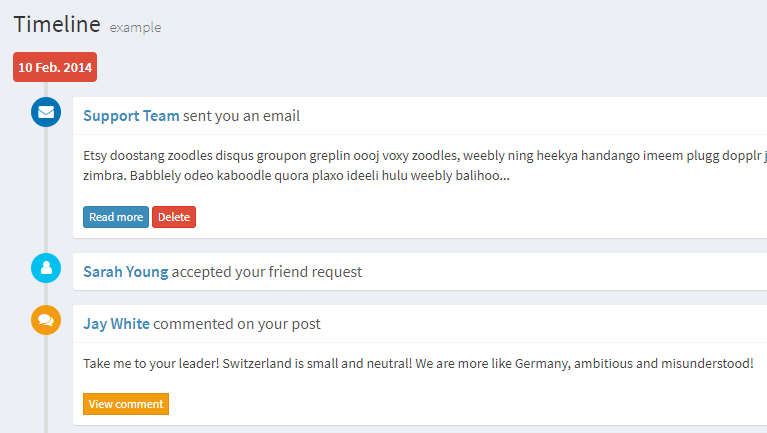The width and height of the screenshot is (767, 433).
Task: Click timeline line between email and user icons
Action: pyautogui.click(x=46, y=190)
